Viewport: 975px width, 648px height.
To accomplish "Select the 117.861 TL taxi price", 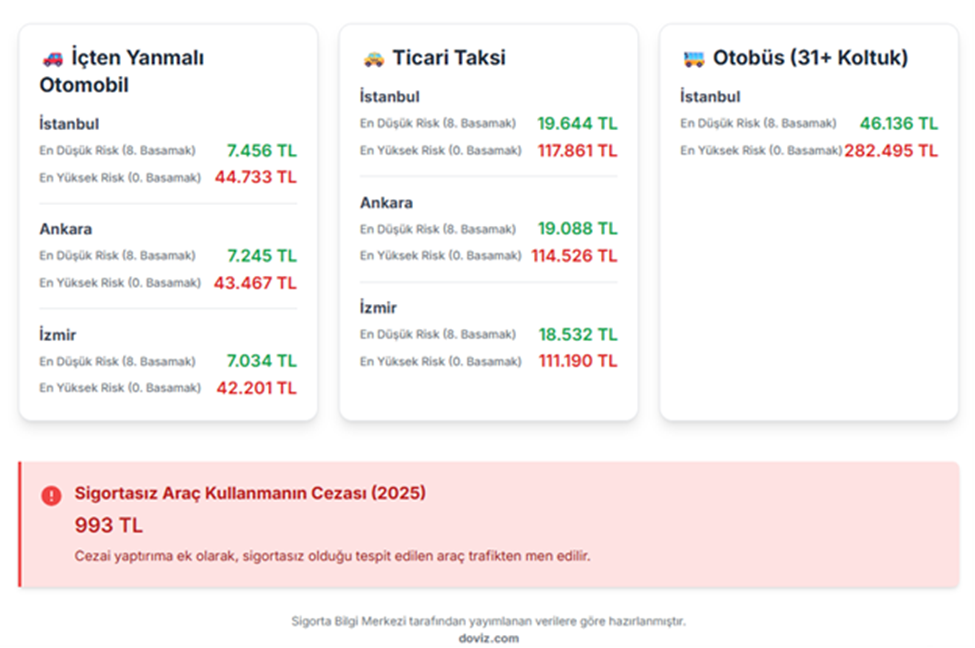I will click(577, 151).
